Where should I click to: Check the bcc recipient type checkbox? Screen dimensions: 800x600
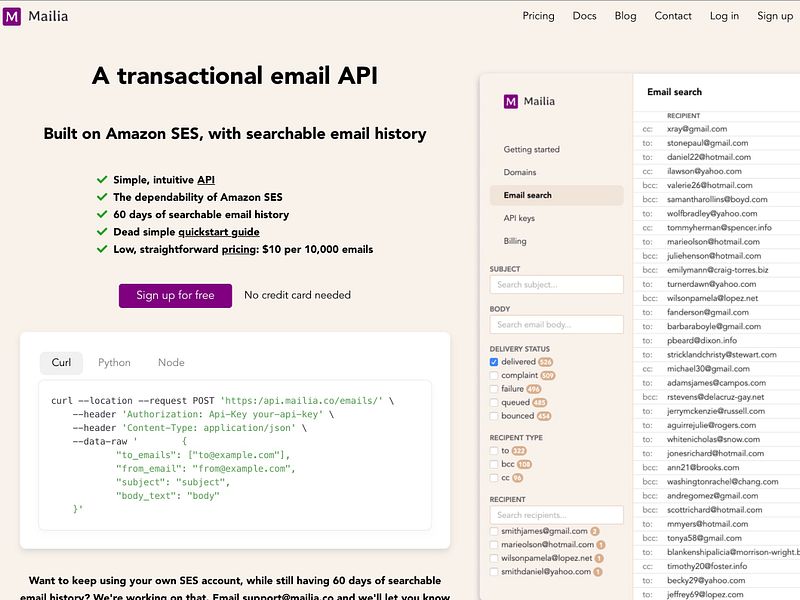point(494,464)
